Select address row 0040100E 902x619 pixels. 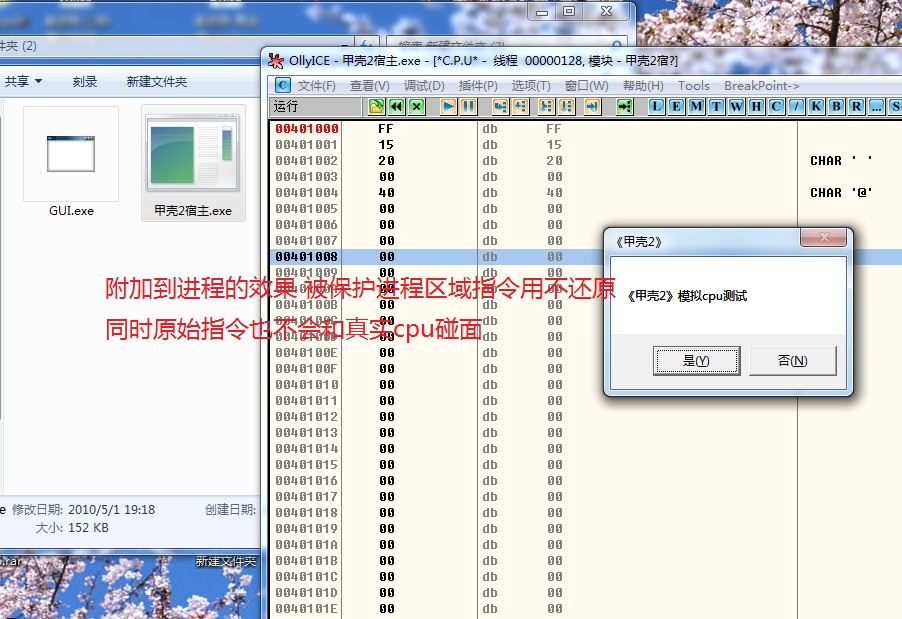307,353
